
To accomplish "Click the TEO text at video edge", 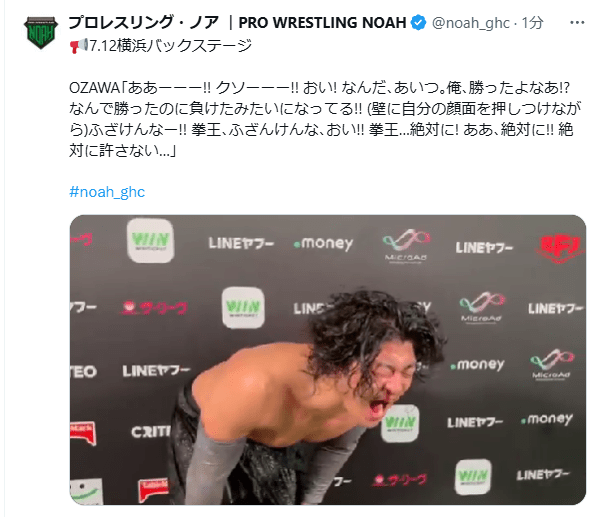I will tap(83, 372).
